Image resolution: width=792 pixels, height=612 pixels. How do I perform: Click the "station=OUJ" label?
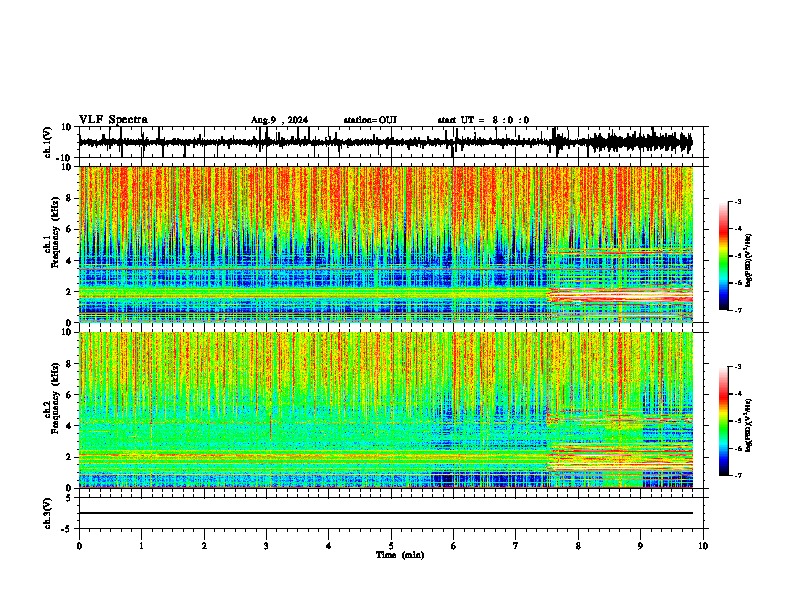click(370, 120)
